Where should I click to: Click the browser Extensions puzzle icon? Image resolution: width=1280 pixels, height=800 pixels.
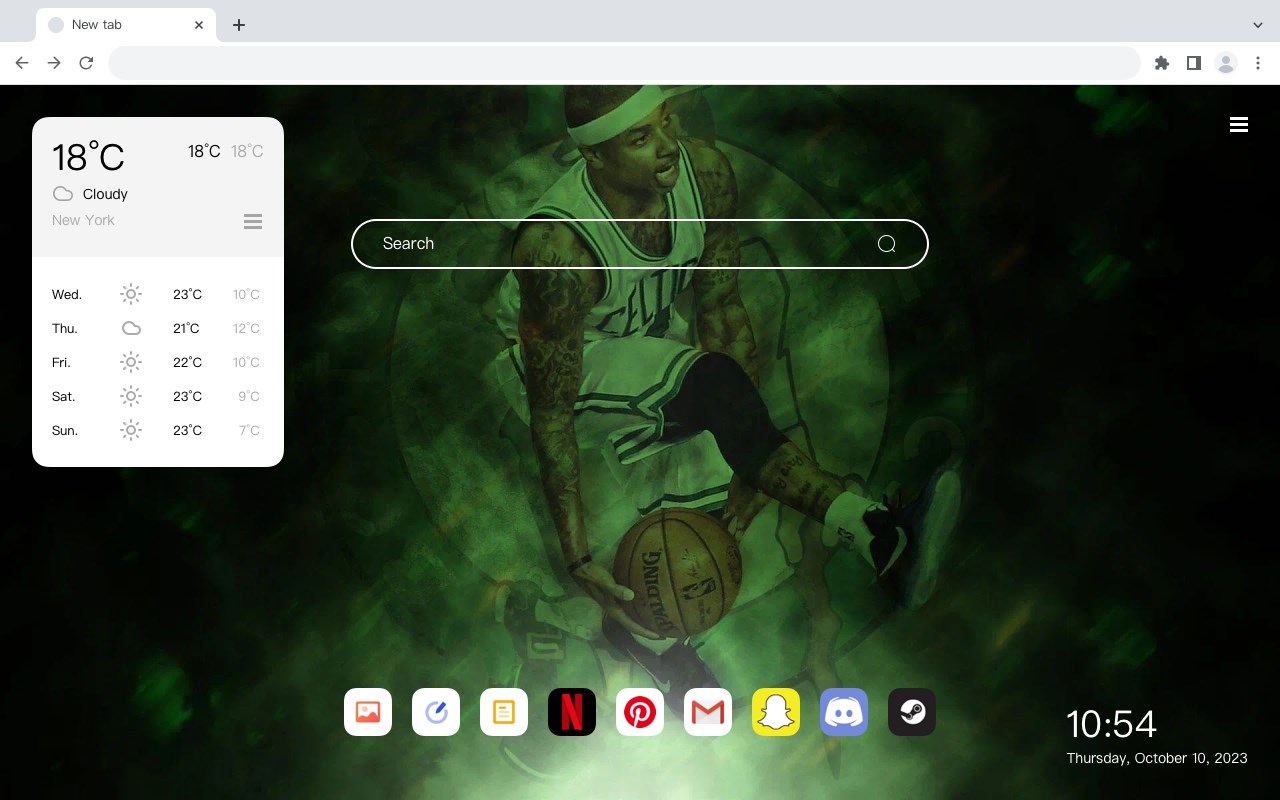point(1161,63)
